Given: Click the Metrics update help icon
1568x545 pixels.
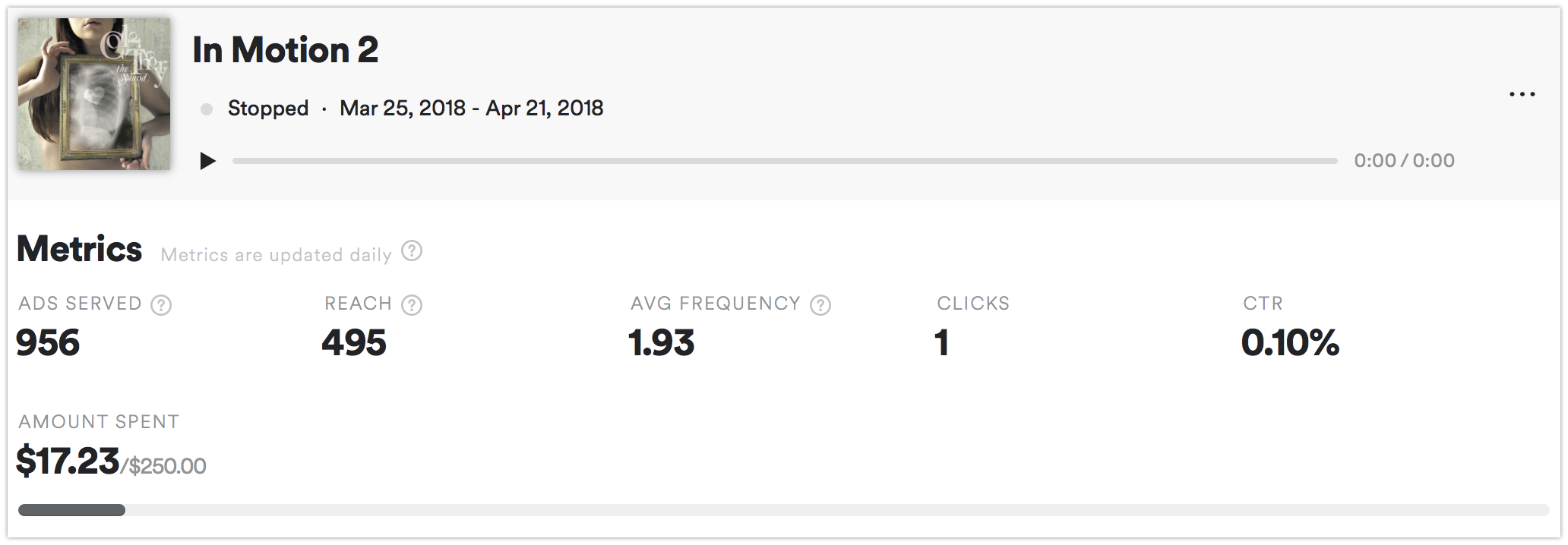Looking at the screenshot, I should tap(411, 252).
